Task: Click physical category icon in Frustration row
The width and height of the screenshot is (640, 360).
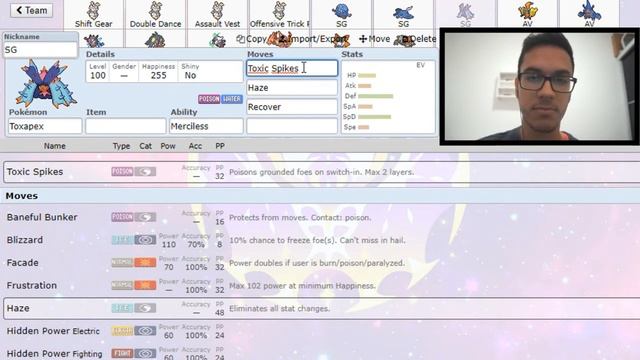Action: click(x=145, y=285)
